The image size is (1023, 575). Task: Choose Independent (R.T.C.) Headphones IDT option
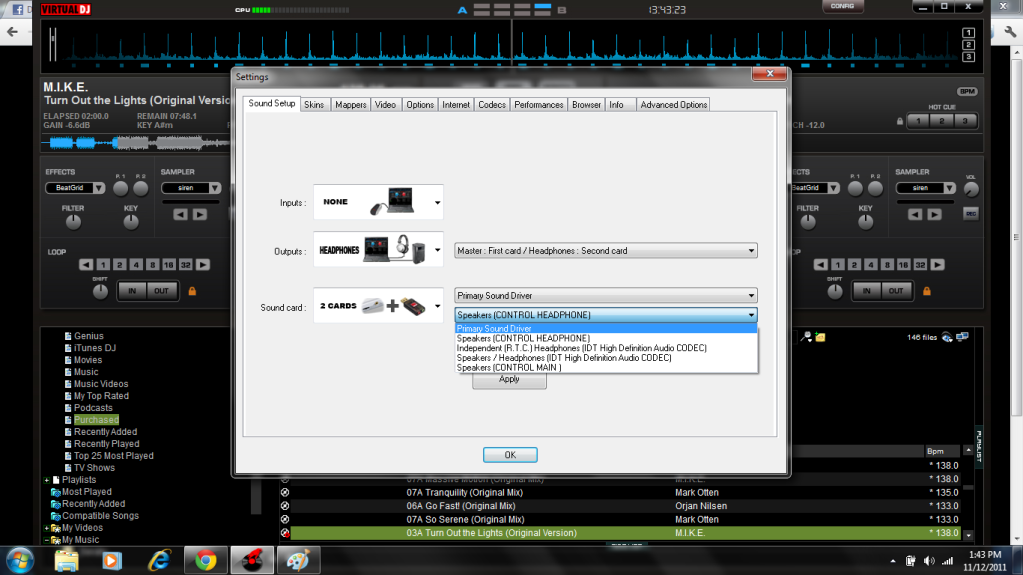pos(605,348)
